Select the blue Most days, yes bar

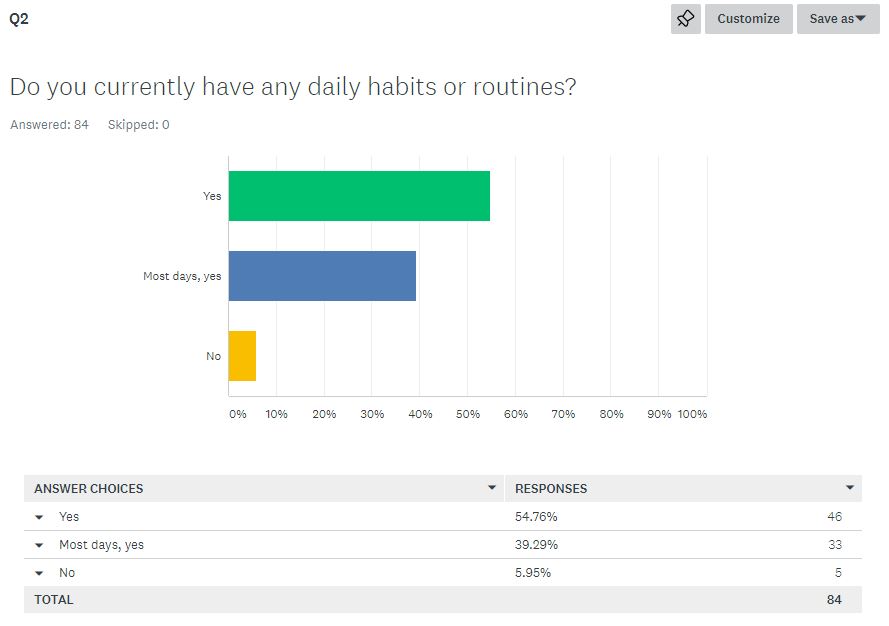(x=322, y=276)
